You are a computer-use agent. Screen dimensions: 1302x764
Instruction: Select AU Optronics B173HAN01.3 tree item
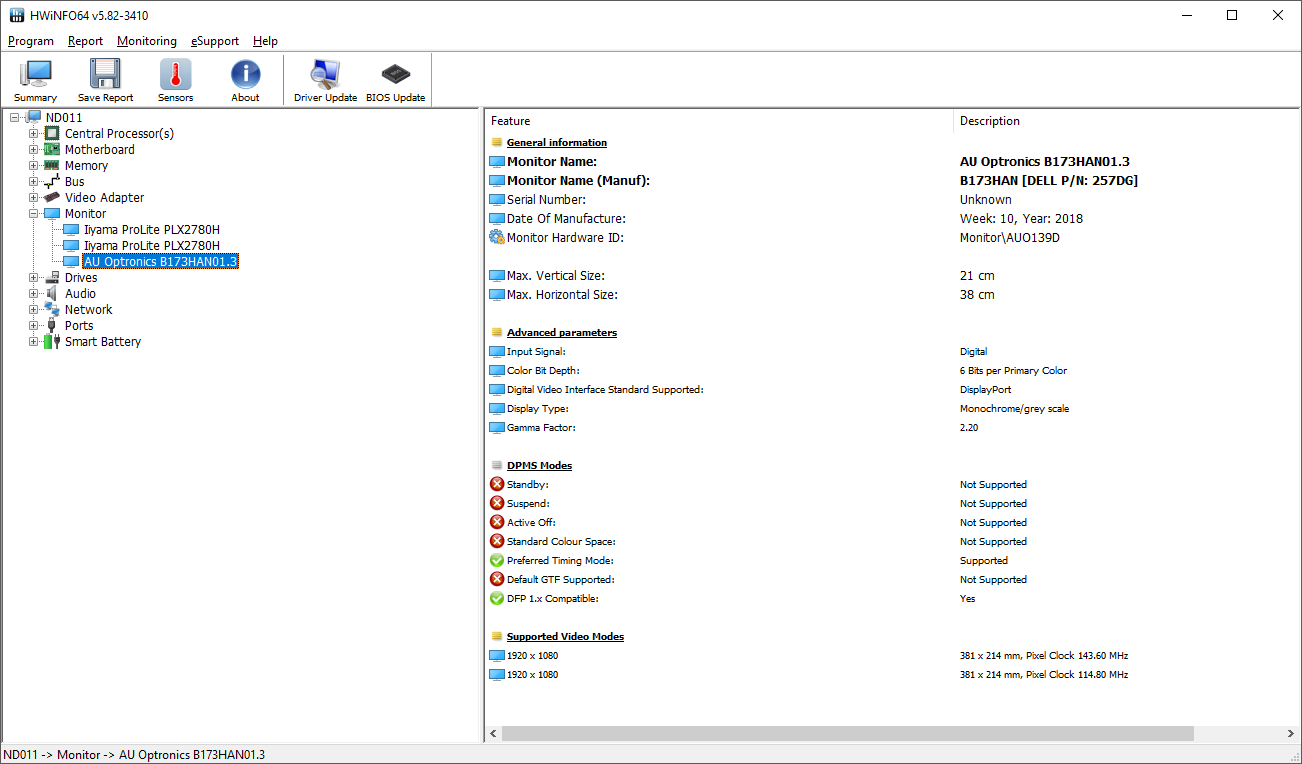(x=160, y=262)
